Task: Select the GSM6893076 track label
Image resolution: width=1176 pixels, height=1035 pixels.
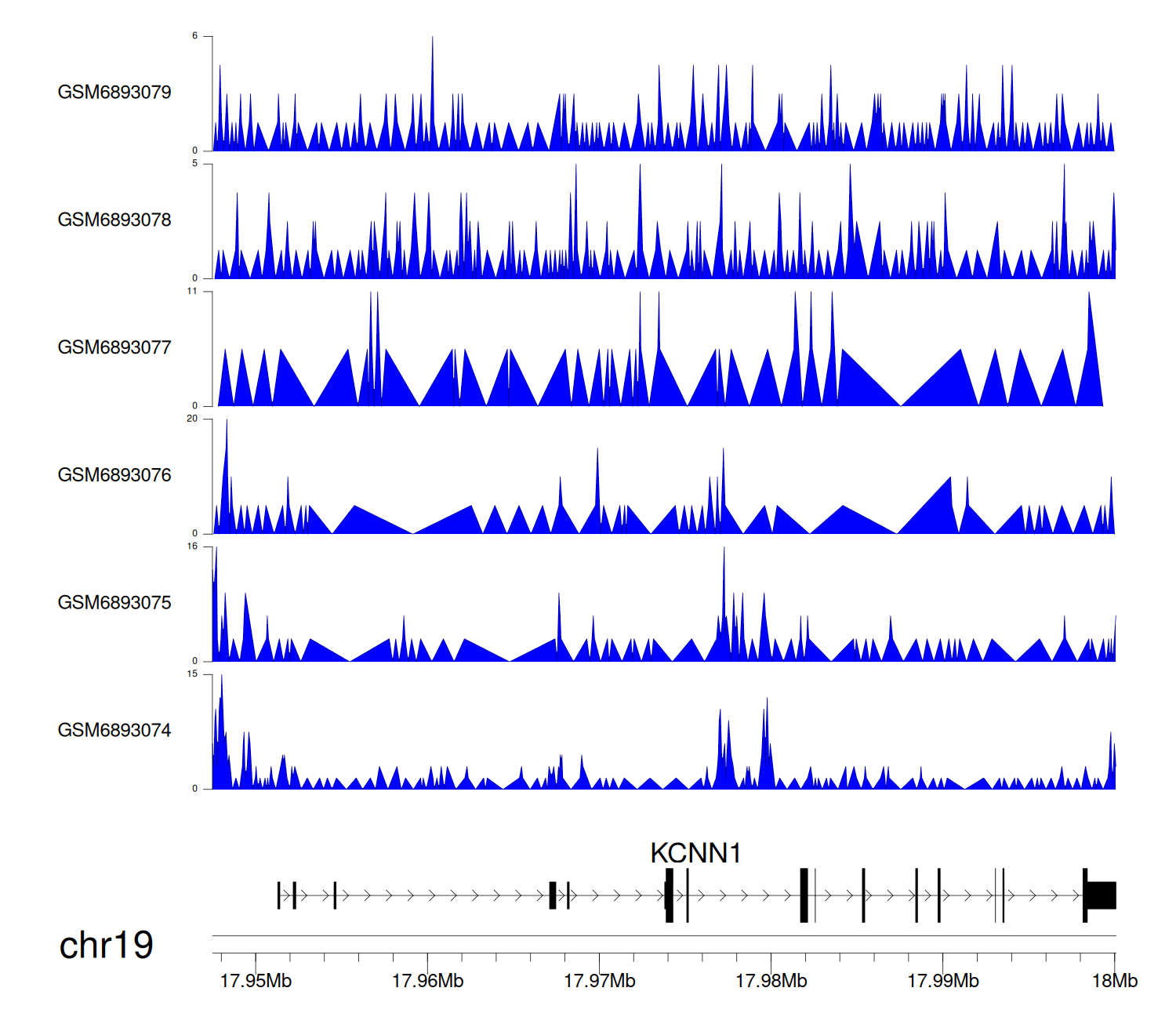Action: pyautogui.click(x=114, y=475)
